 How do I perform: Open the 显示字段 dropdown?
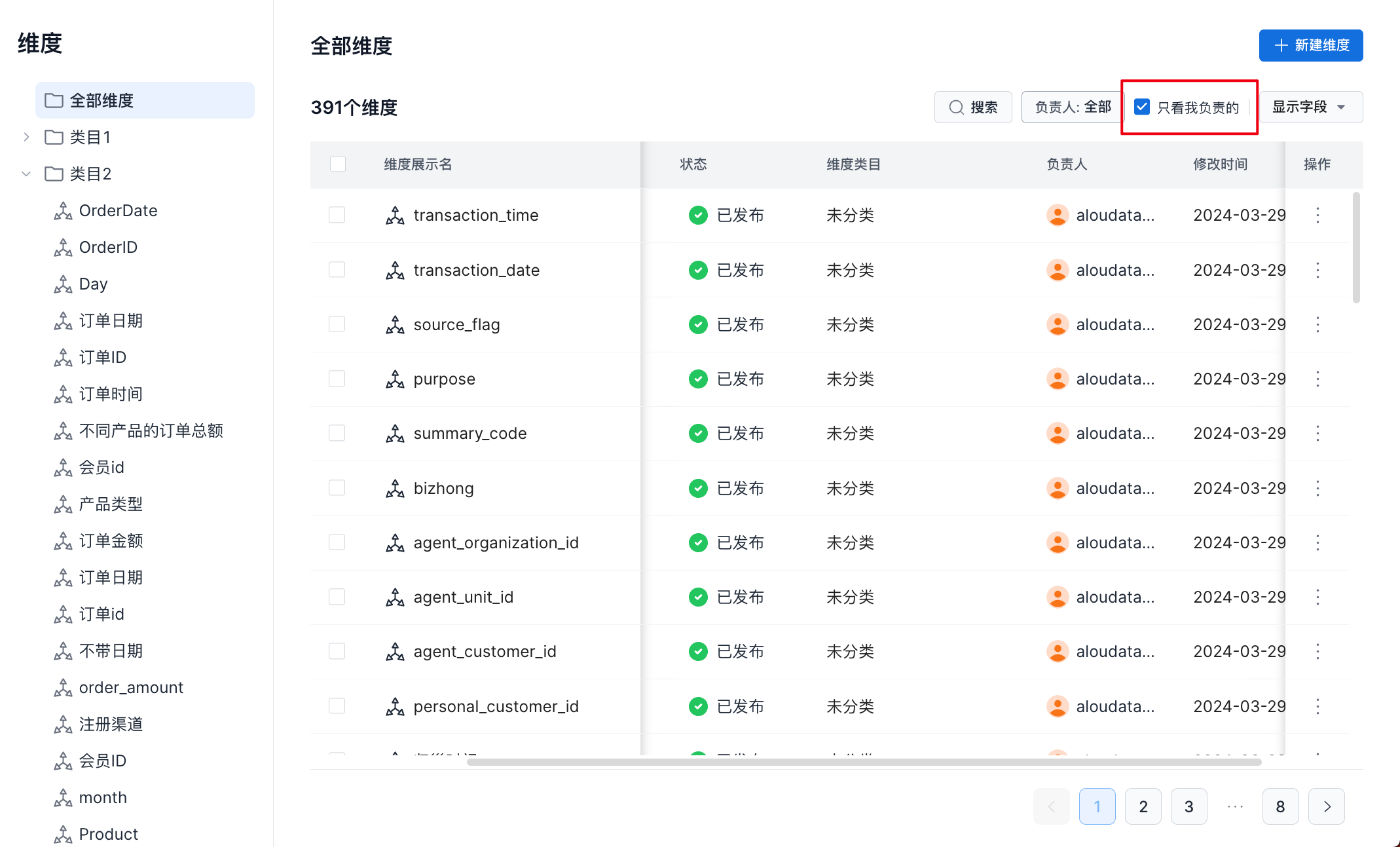coord(1310,107)
